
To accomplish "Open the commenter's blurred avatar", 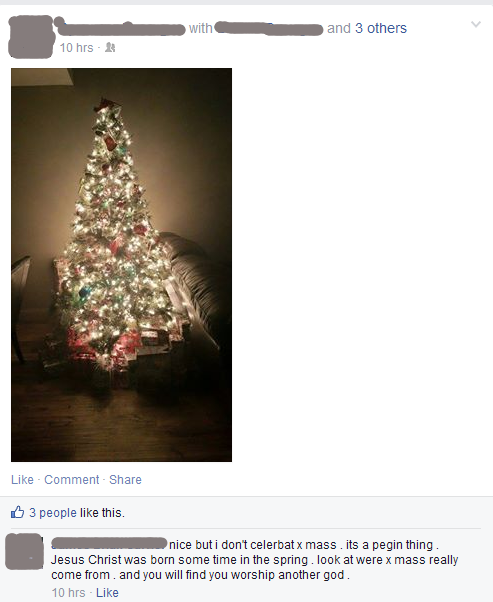I will 24,551.
